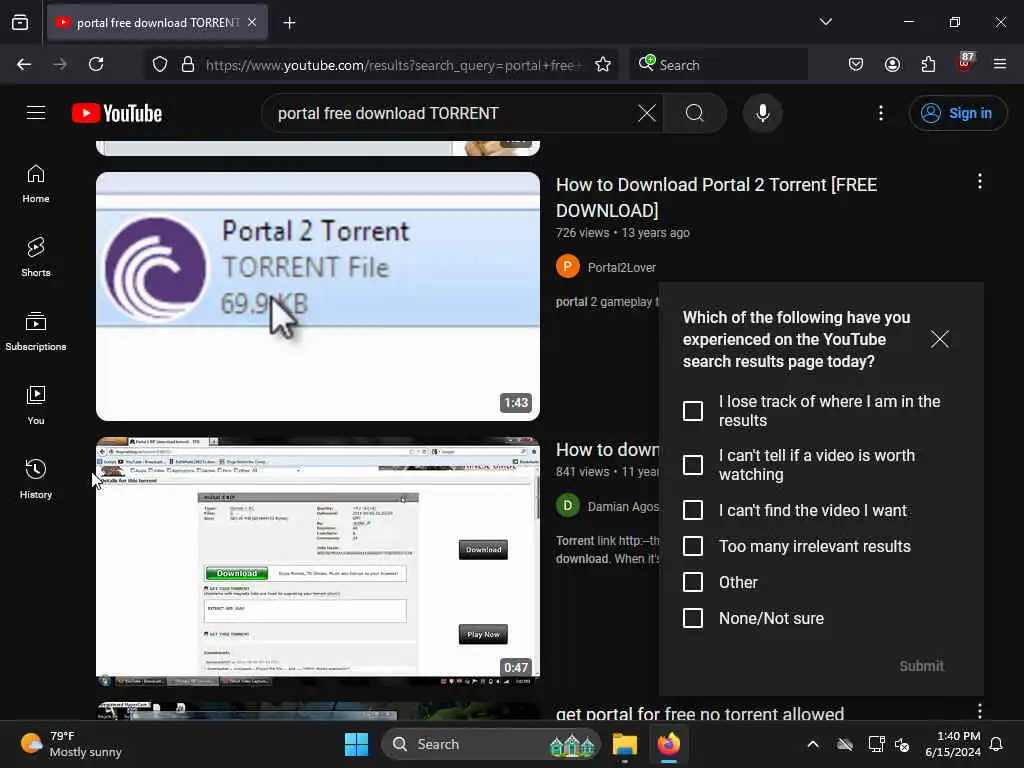Open the You section in the sidebar

click(x=36, y=406)
